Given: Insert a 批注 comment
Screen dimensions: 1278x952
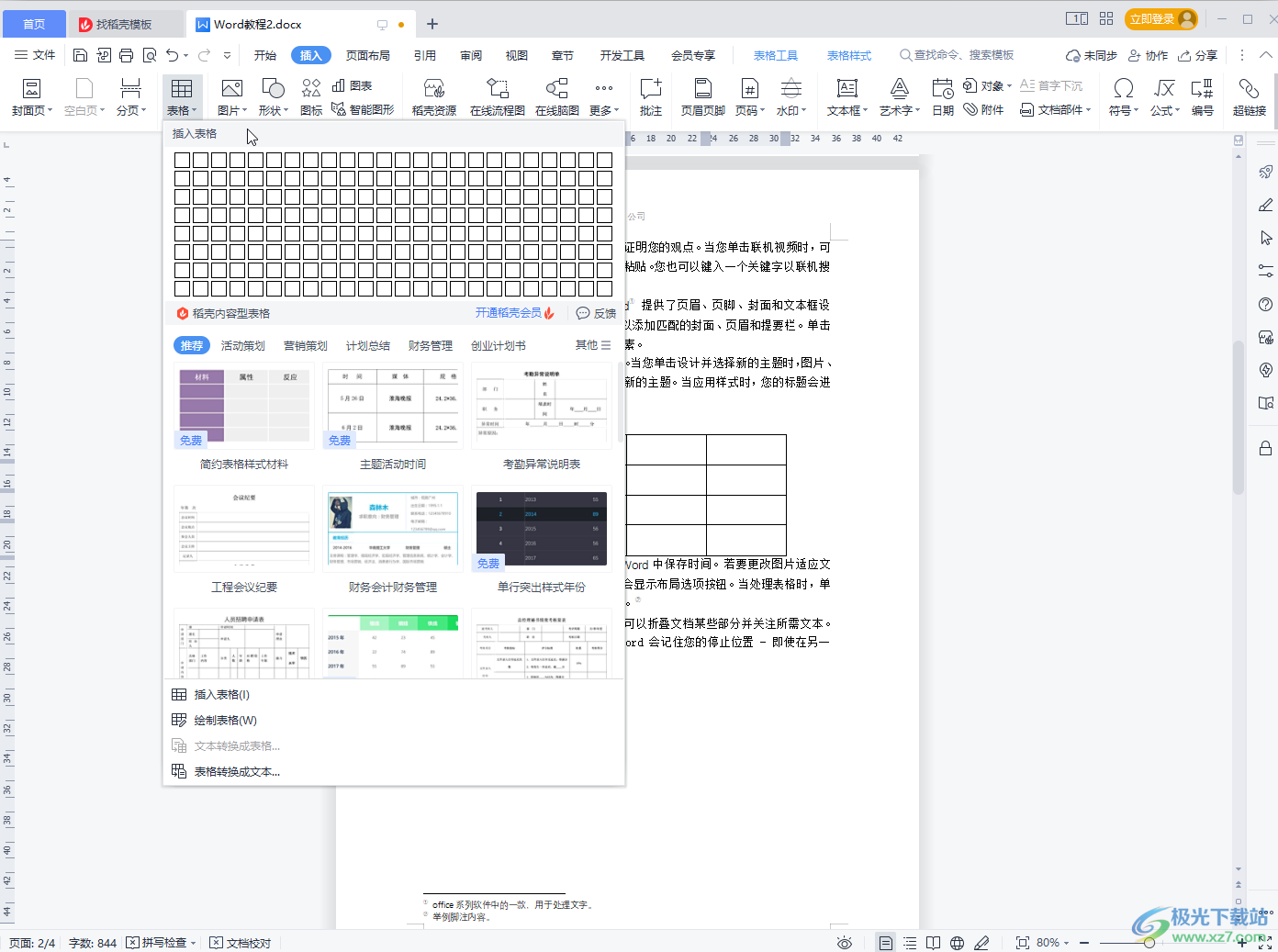Looking at the screenshot, I should (651, 97).
